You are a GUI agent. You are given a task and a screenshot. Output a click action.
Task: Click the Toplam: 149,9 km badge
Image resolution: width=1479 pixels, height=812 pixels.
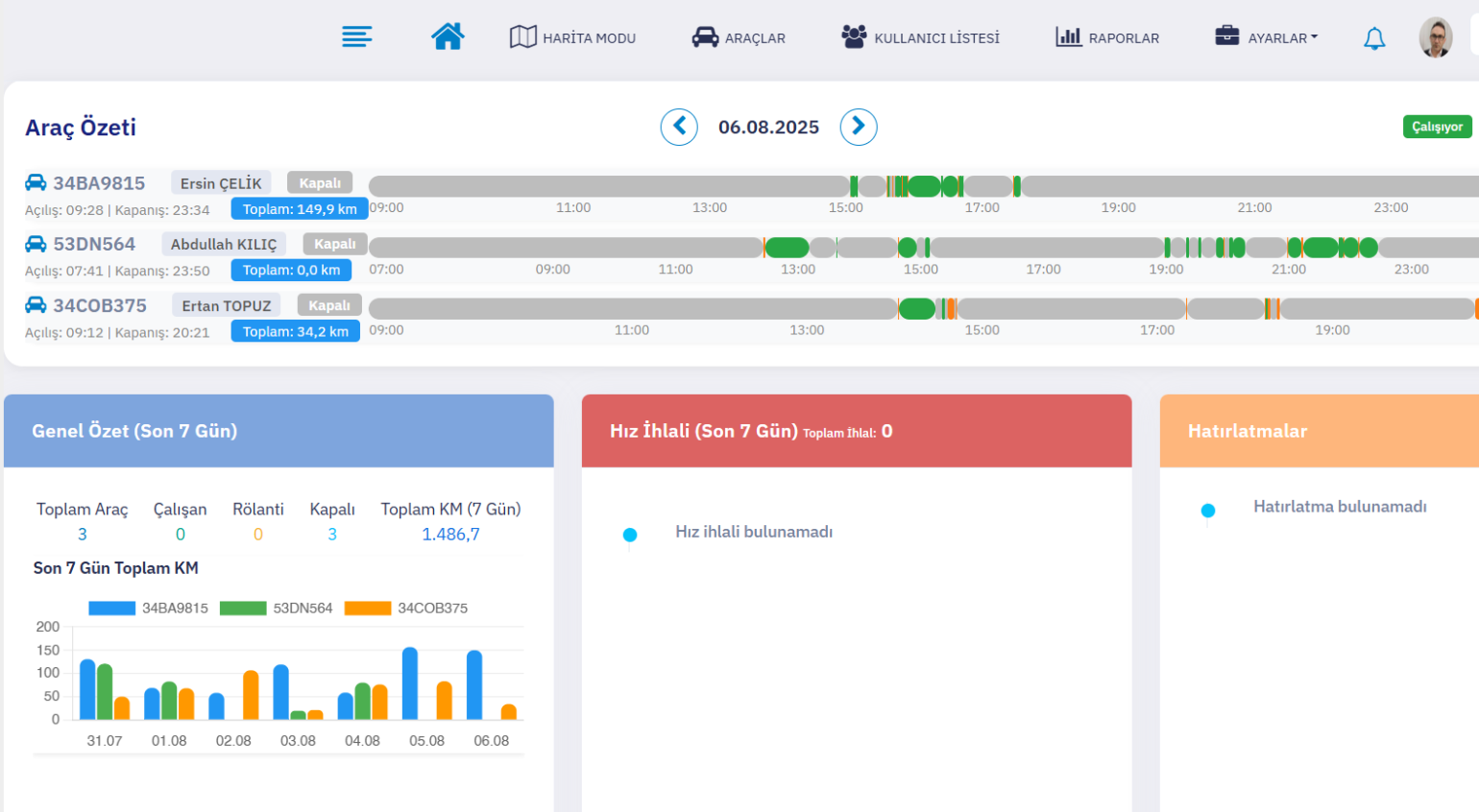(299, 209)
